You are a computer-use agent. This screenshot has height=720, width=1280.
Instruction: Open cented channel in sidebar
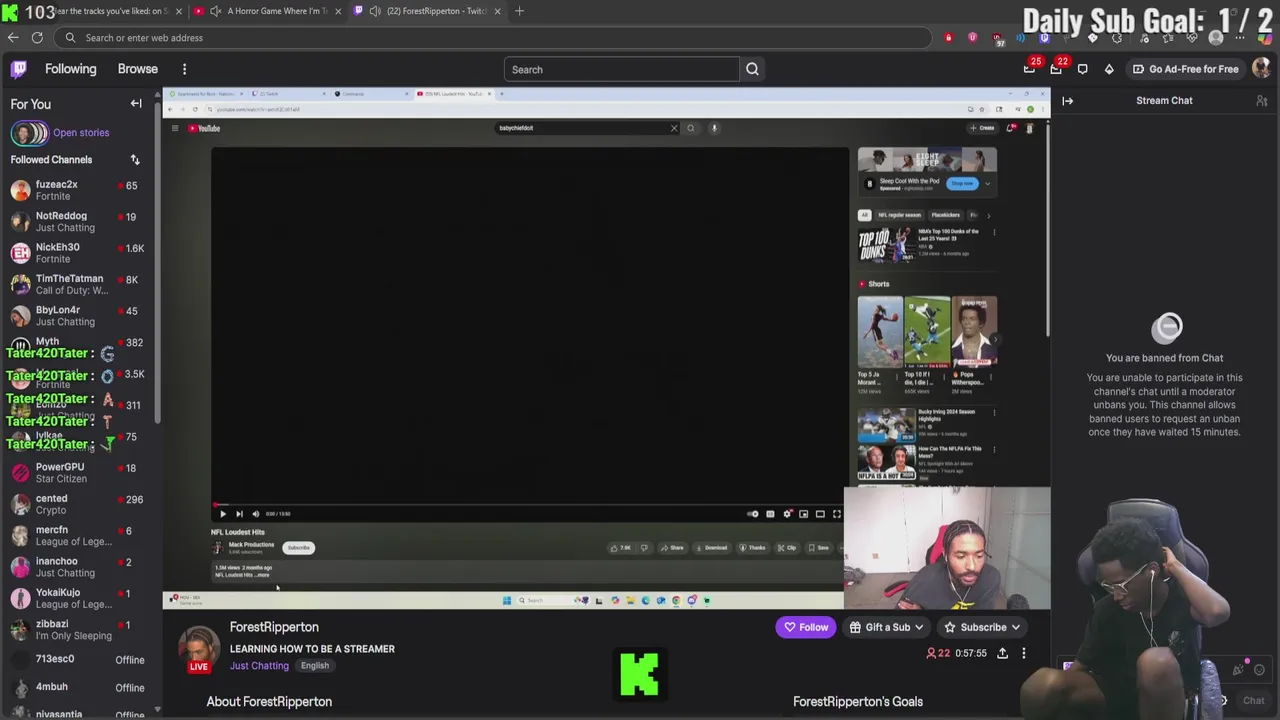[80, 504]
